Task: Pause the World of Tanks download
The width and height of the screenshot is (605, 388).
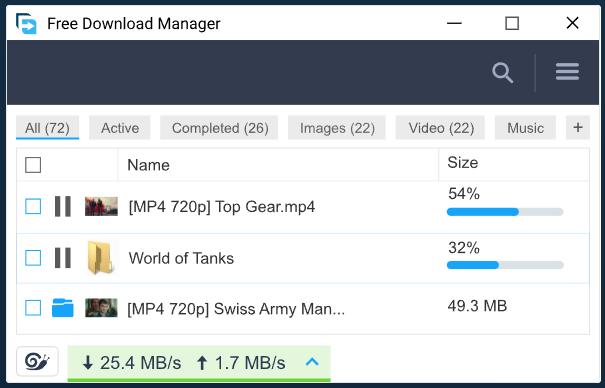Action: point(63,258)
